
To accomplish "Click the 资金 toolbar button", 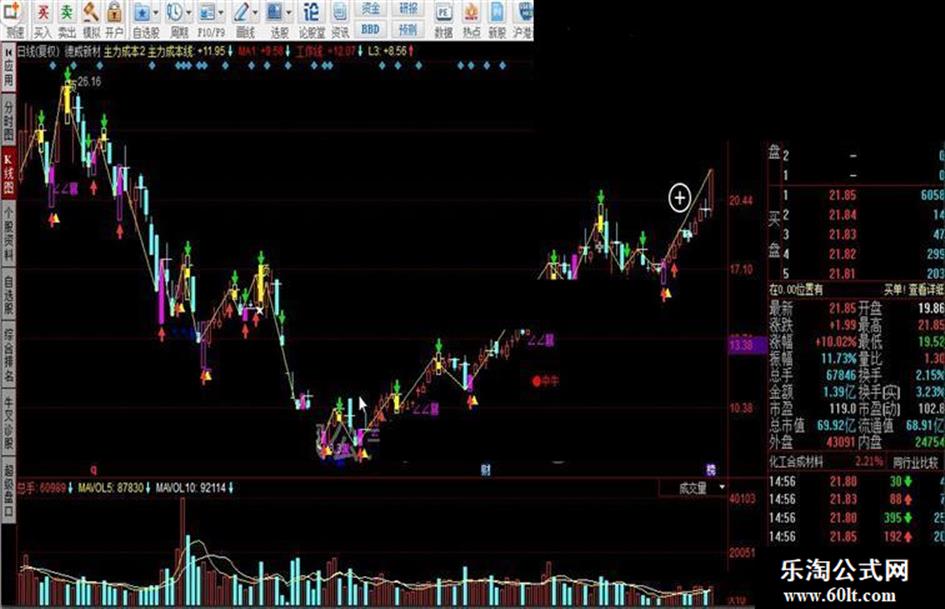I will (x=370, y=8).
